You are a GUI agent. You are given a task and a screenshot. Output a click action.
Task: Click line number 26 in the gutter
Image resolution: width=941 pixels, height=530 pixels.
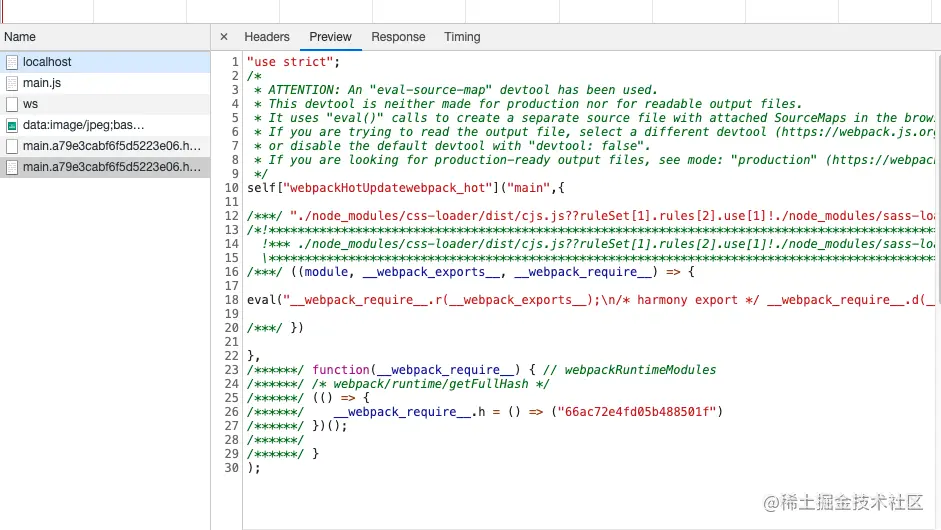pyautogui.click(x=232, y=412)
